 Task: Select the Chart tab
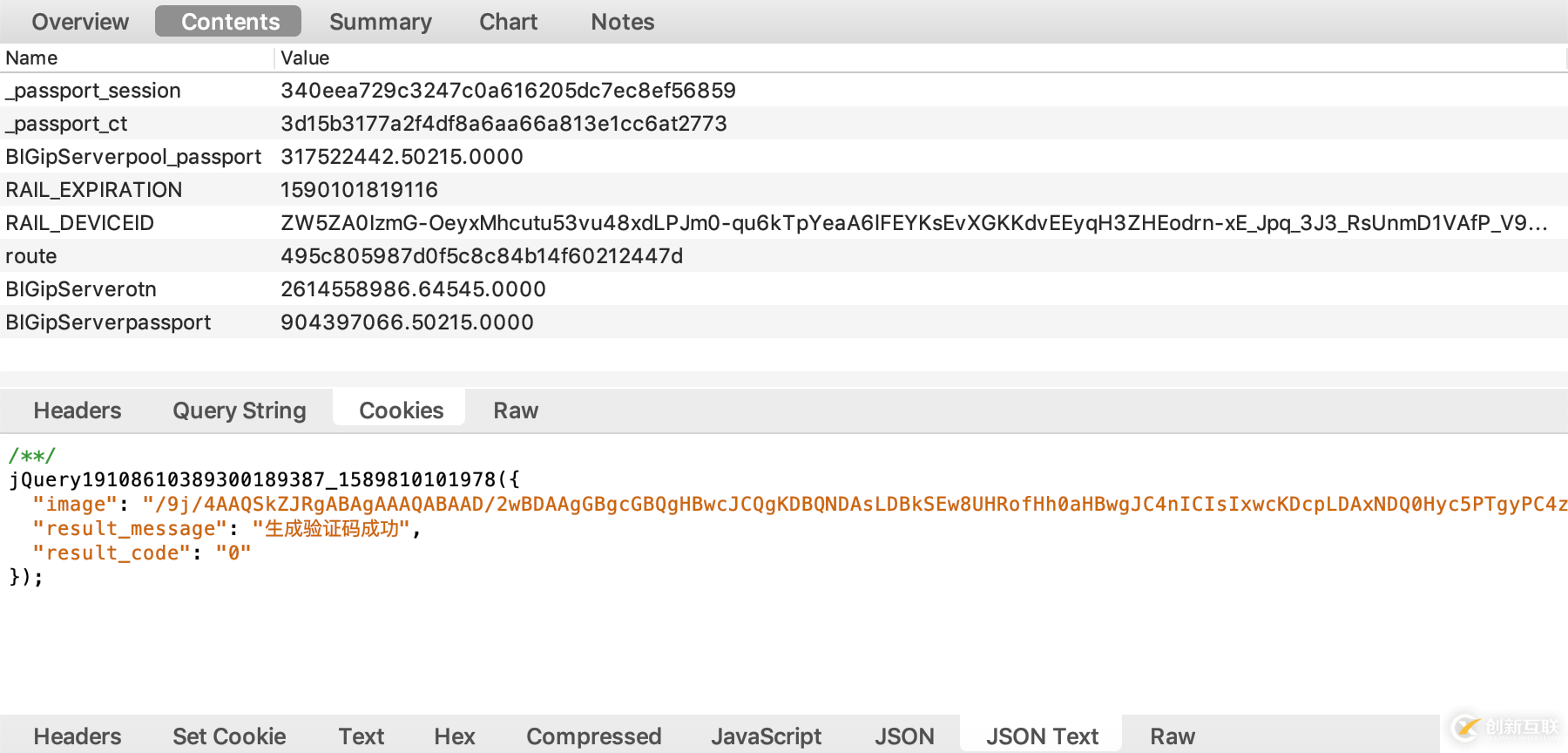508,22
